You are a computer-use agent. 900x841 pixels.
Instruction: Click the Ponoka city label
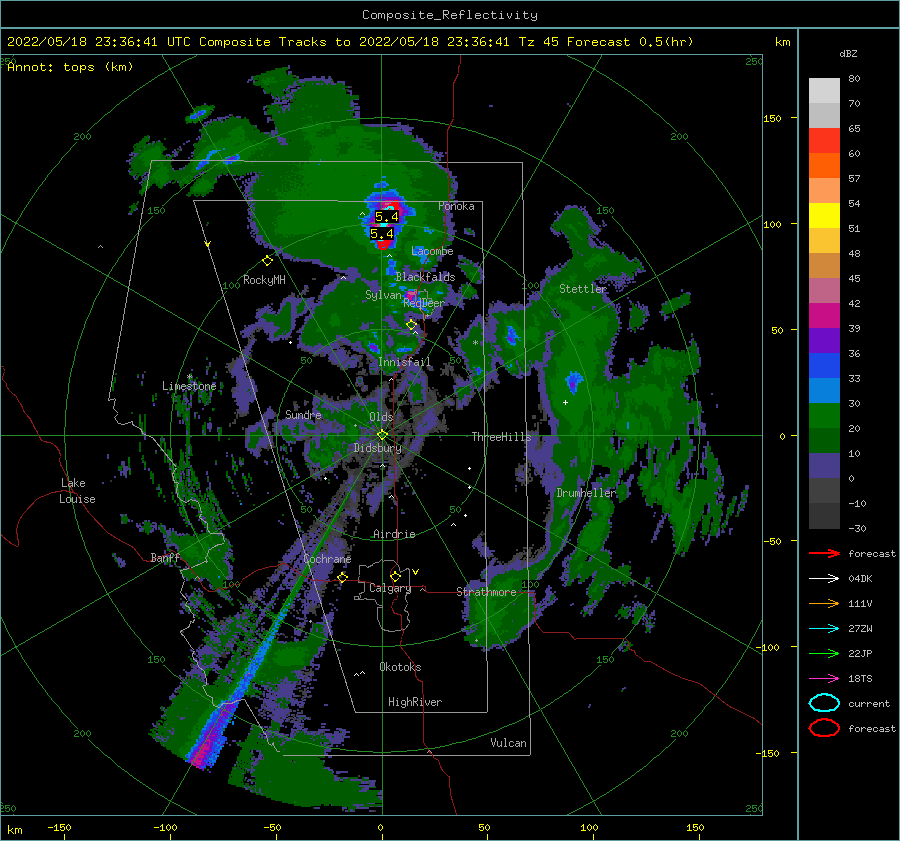456,206
